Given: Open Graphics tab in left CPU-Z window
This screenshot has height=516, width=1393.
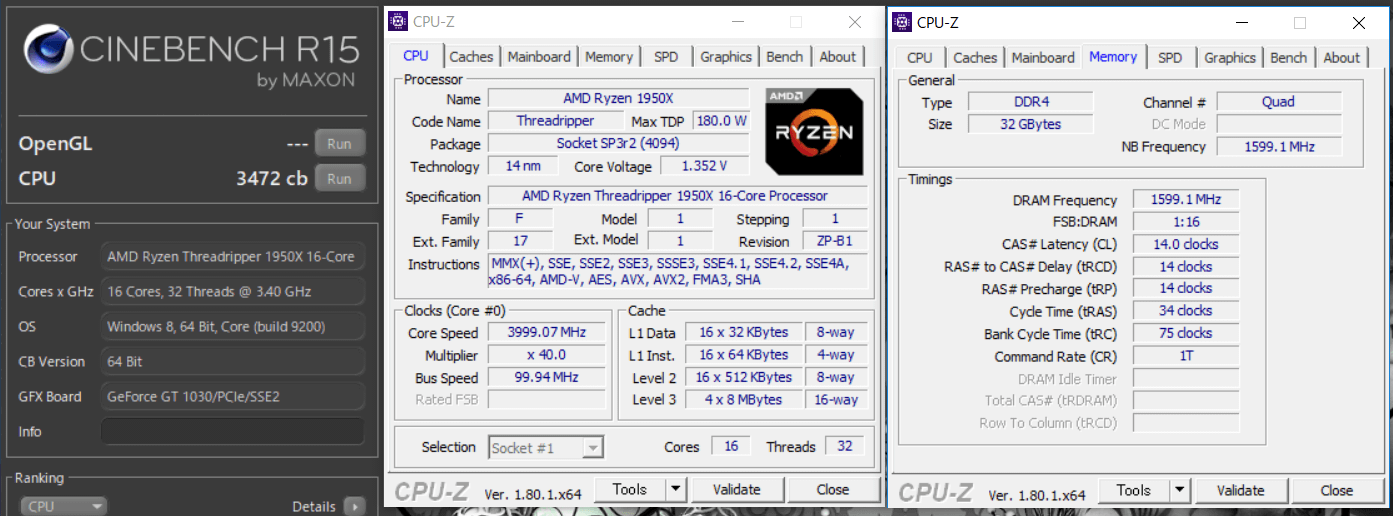Looking at the screenshot, I should pos(726,57).
